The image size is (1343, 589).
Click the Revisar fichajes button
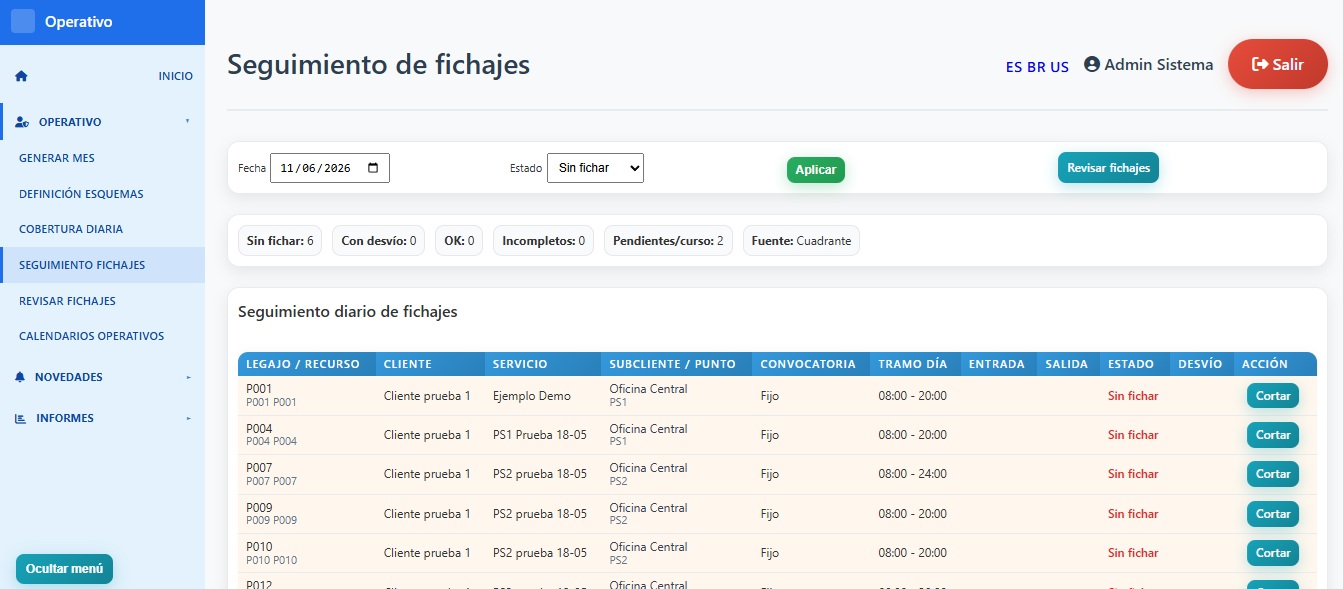click(x=1108, y=168)
